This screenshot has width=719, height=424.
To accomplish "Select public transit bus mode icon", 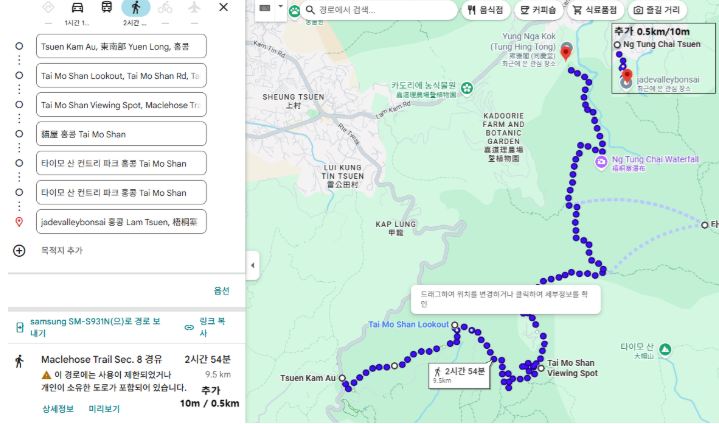I will click(x=106, y=7).
